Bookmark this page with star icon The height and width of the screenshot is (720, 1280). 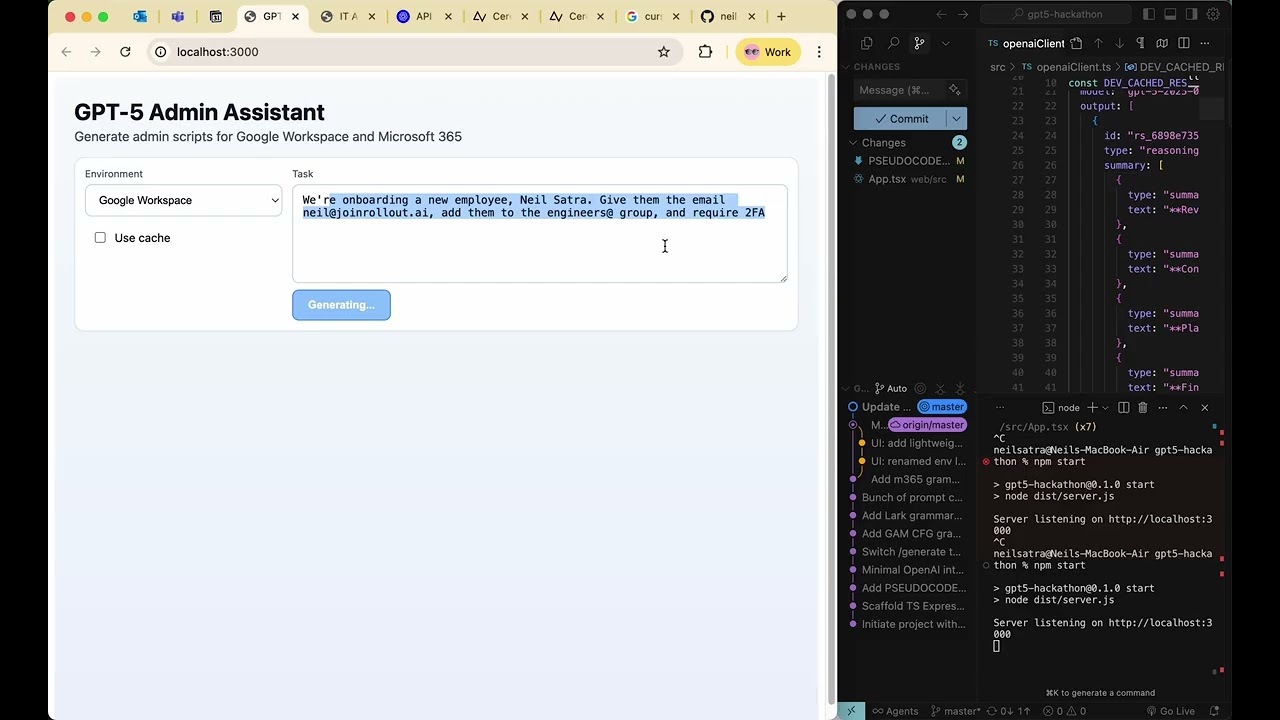point(664,52)
